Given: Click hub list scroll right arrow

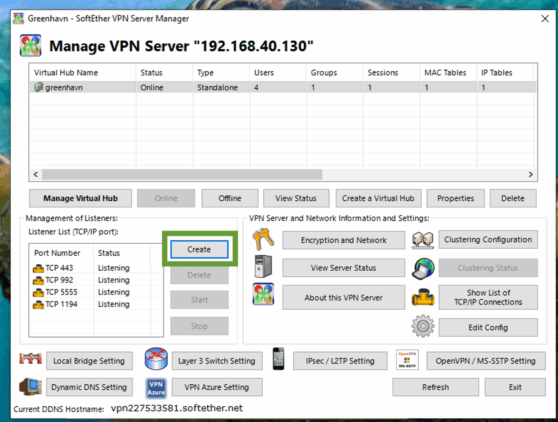Looking at the screenshot, I should pyautogui.click(x=531, y=174).
